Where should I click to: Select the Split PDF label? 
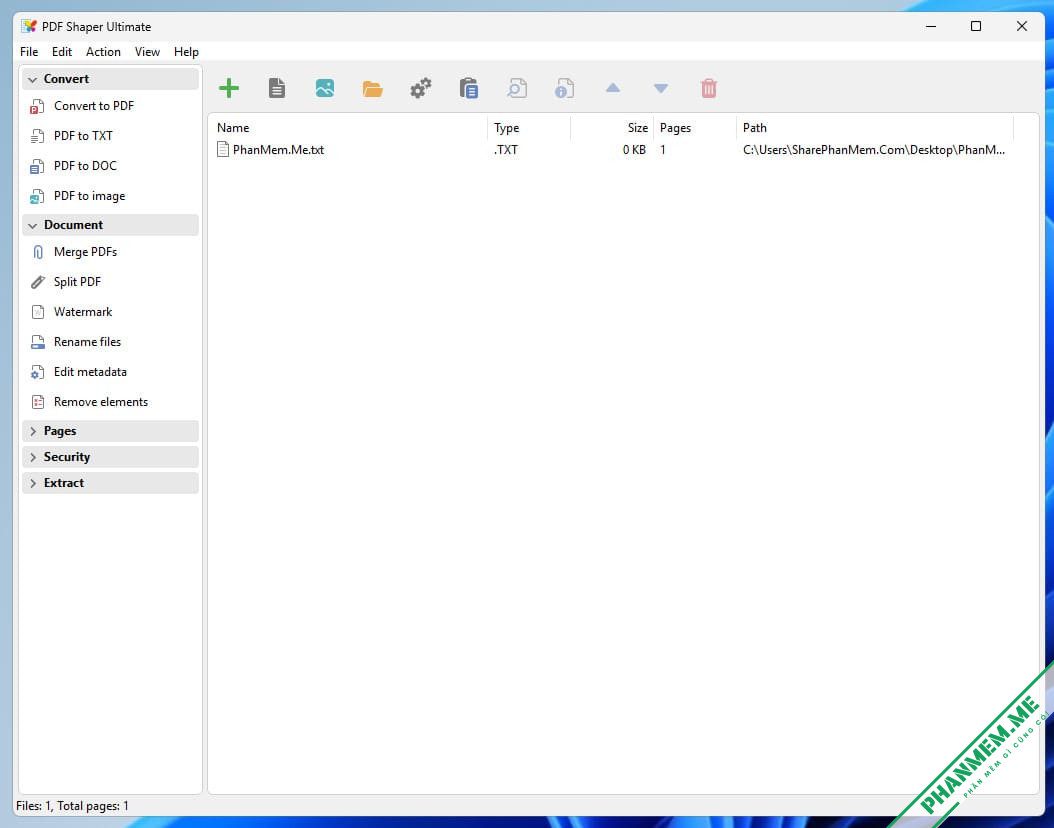click(77, 282)
